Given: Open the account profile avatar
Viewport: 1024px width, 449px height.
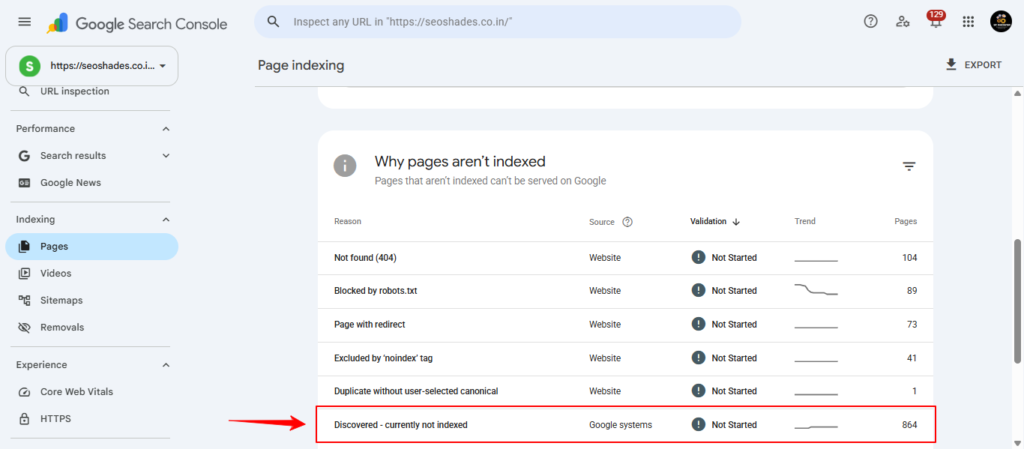Looking at the screenshot, I should (1000, 22).
